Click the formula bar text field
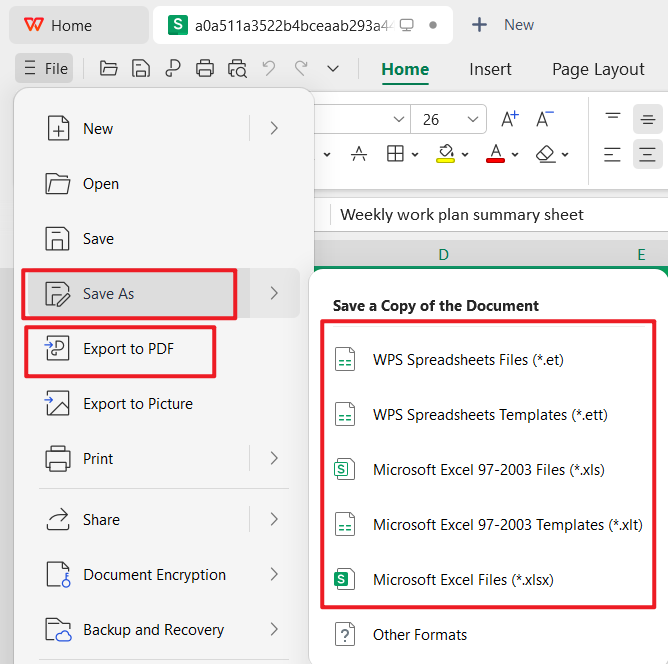The image size is (668, 664). pos(499,215)
